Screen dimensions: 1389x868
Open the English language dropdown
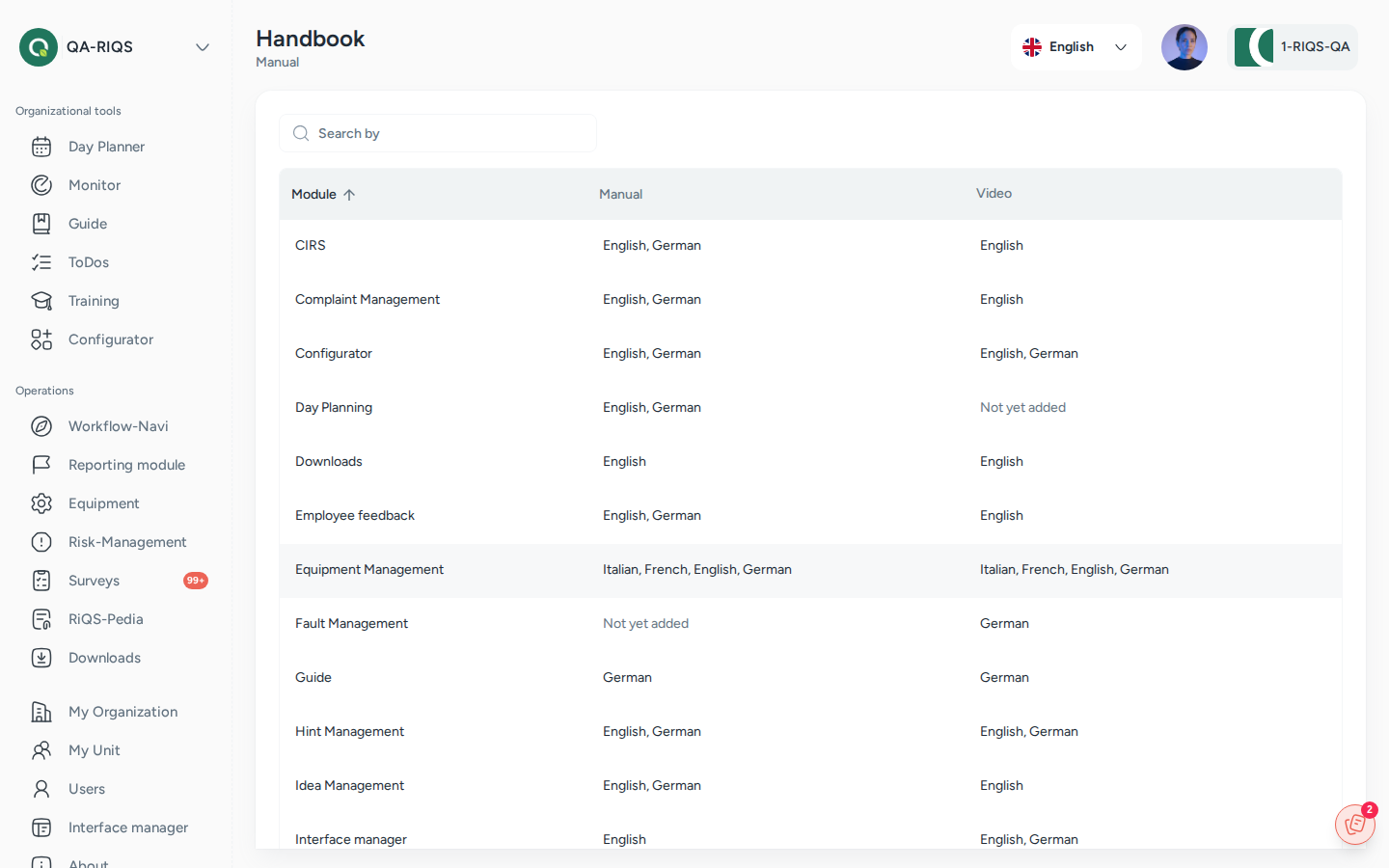[1076, 47]
